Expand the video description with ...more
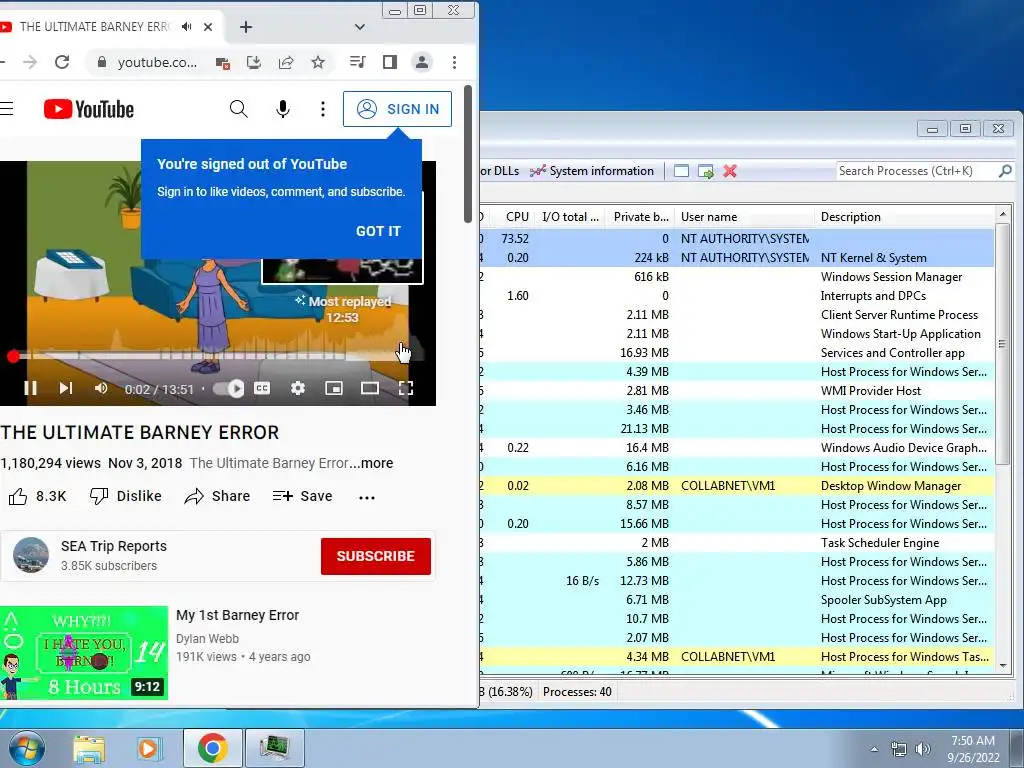 [x=371, y=463]
